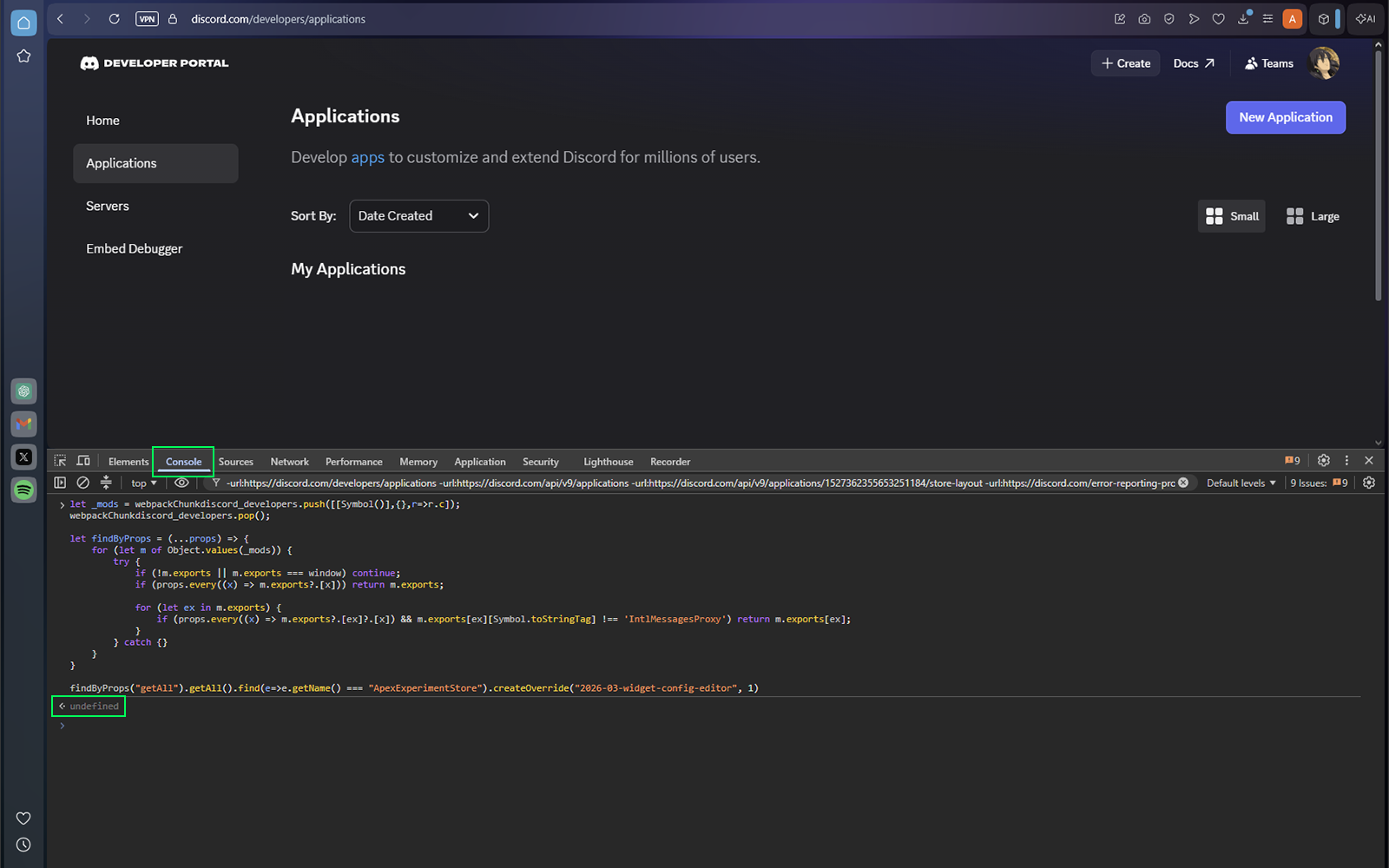Image resolution: width=1389 pixels, height=868 pixels.
Task: Click the browser sidebar home icon
Action: coord(23,23)
